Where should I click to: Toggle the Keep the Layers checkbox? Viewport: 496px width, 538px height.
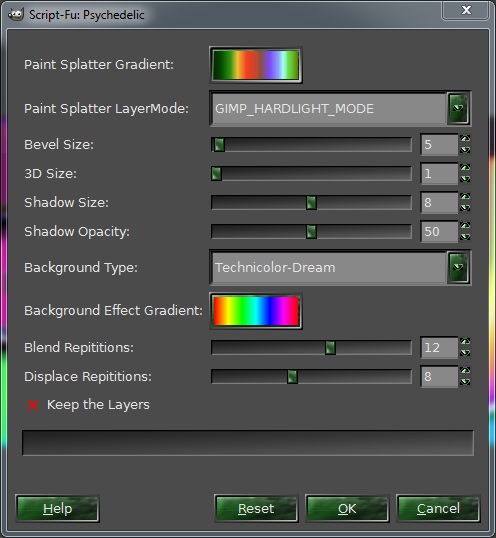point(33,405)
